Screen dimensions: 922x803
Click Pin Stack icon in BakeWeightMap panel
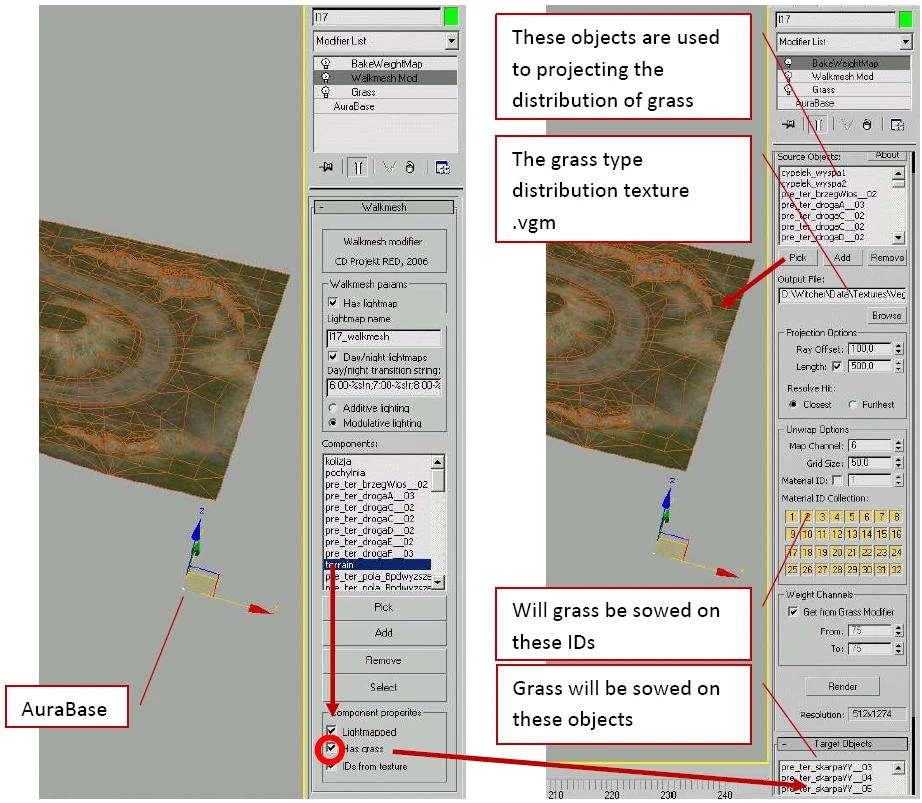click(789, 125)
